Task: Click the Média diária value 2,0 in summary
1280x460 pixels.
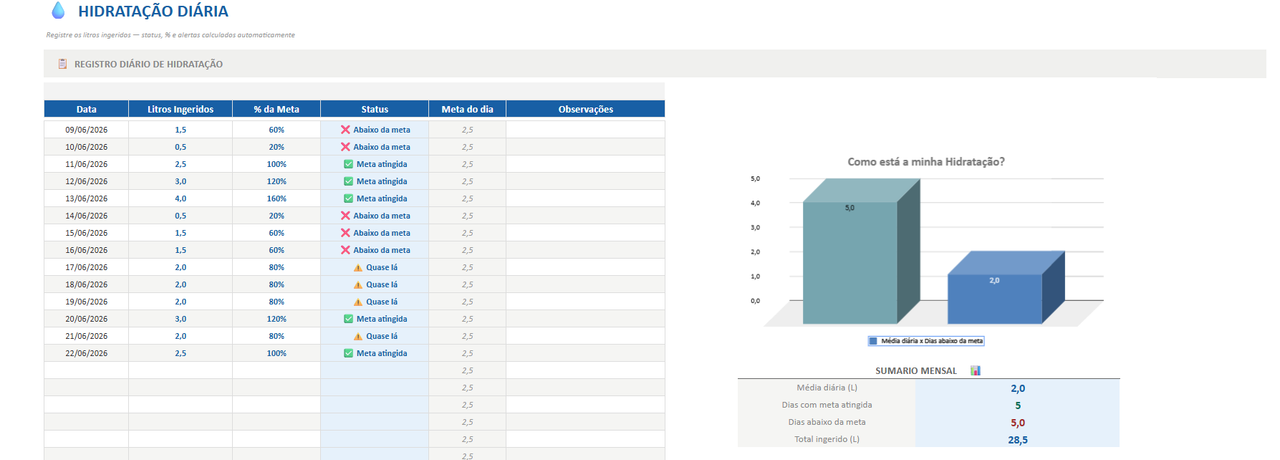Action: click(1017, 388)
